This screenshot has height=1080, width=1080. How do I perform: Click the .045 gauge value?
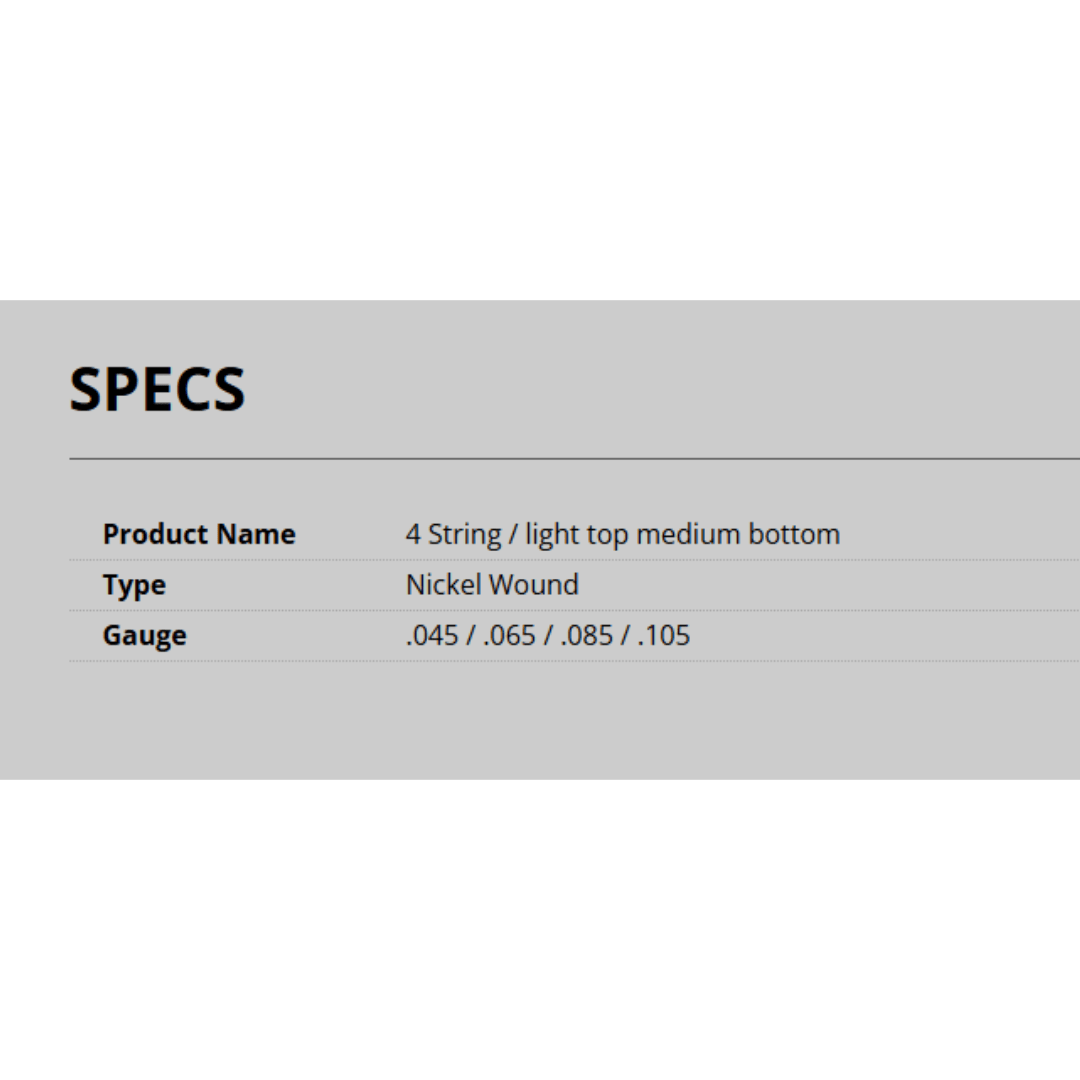click(x=432, y=636)
